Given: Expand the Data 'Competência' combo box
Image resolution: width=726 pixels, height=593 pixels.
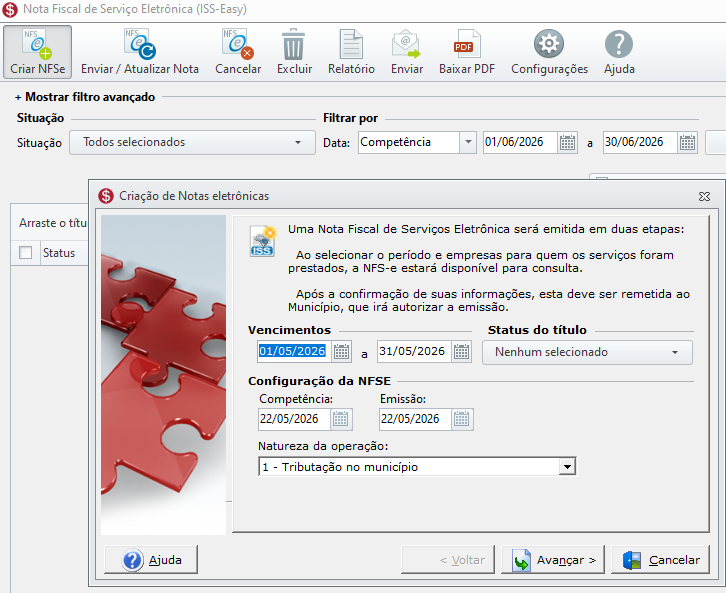Looking at the screenshot, I should (468, 142).
